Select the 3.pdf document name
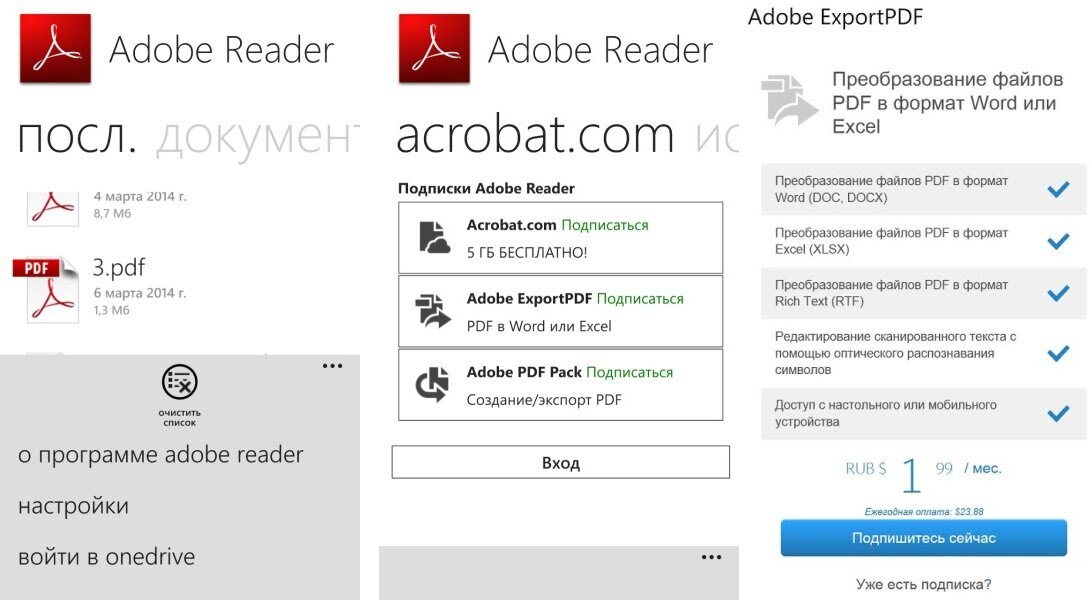This screenshot has height=600, width=1090. click(119, 268)
